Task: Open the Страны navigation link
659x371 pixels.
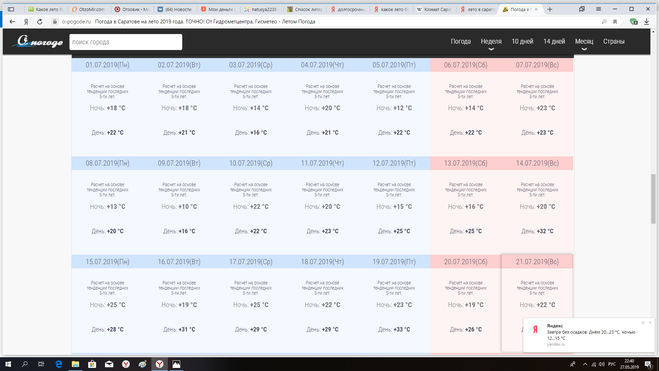Action: (614, 41)
